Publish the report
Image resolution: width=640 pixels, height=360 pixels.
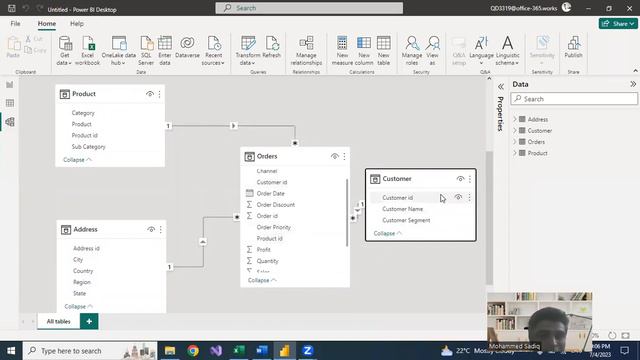click(573, 47)
